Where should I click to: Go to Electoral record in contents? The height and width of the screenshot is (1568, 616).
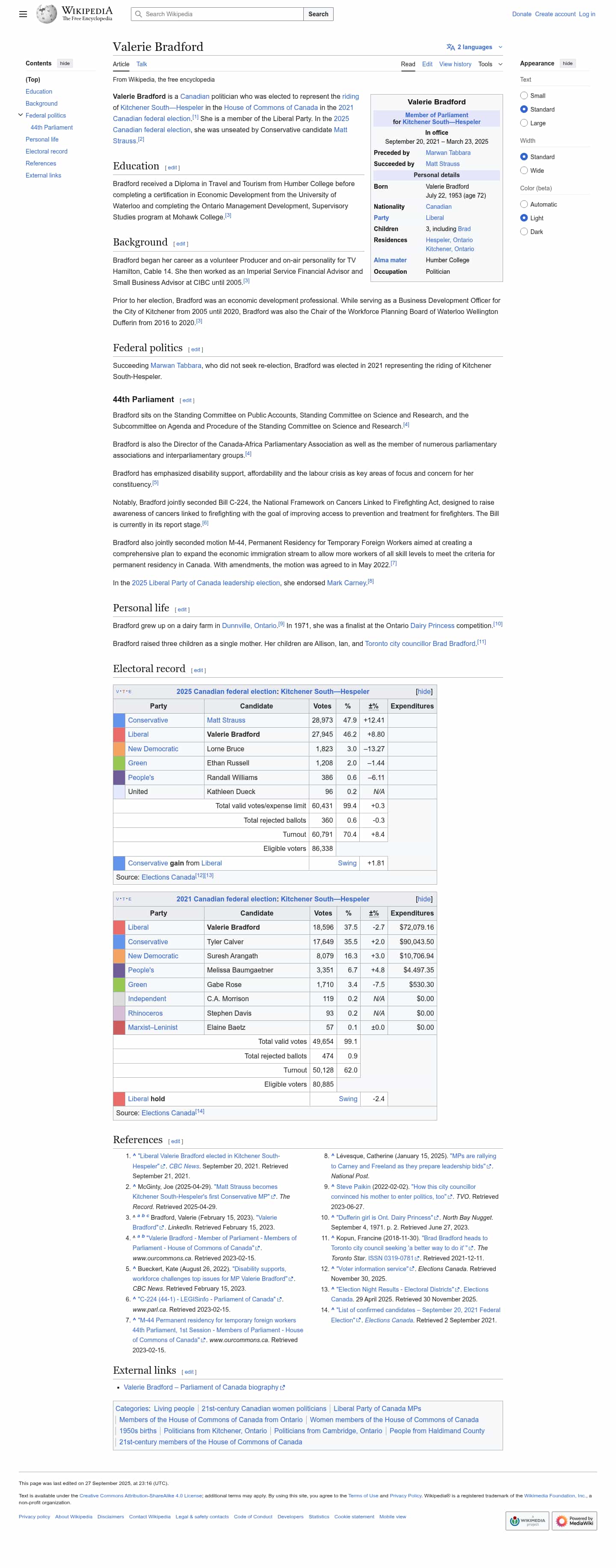click(x=46, y=151)
